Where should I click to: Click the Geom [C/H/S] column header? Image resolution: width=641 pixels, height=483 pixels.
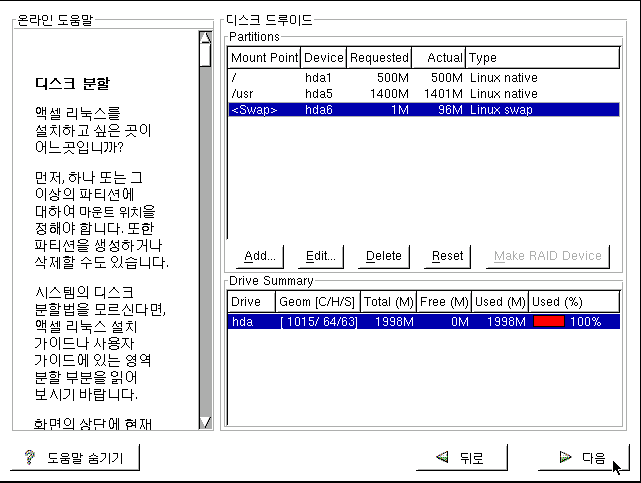click(317, 302)
